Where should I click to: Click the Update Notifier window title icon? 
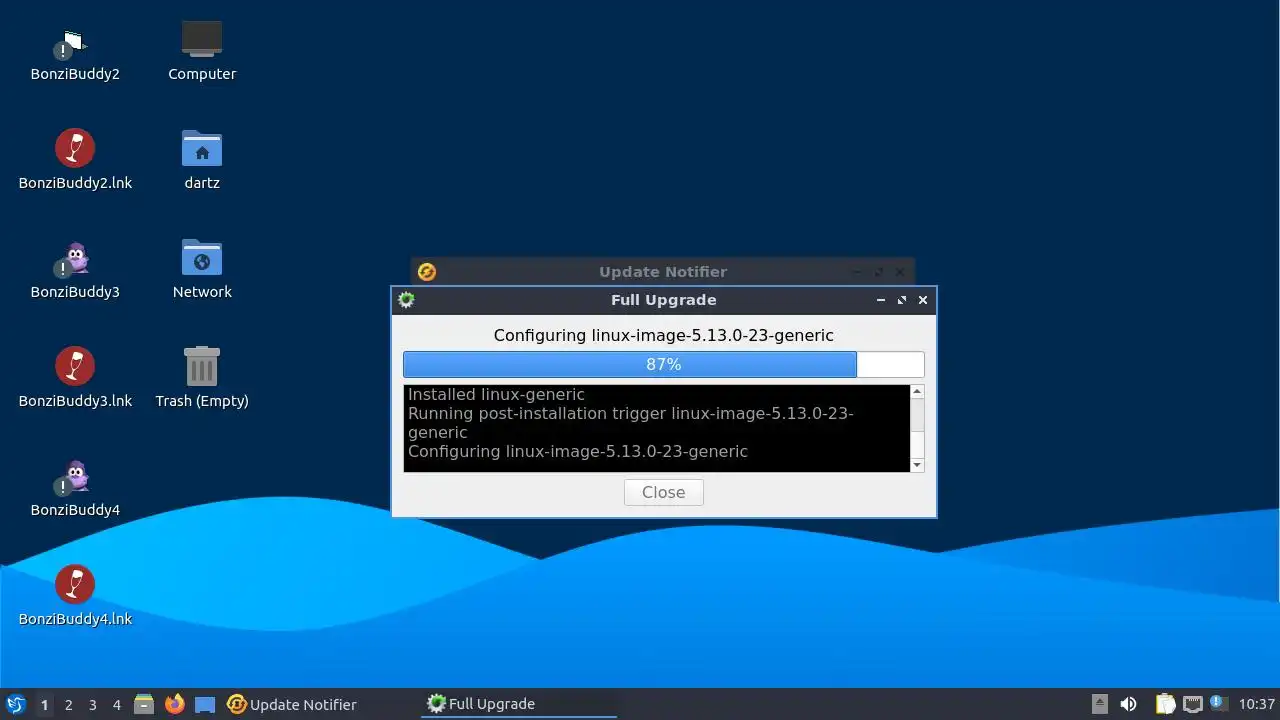point(427,271)
